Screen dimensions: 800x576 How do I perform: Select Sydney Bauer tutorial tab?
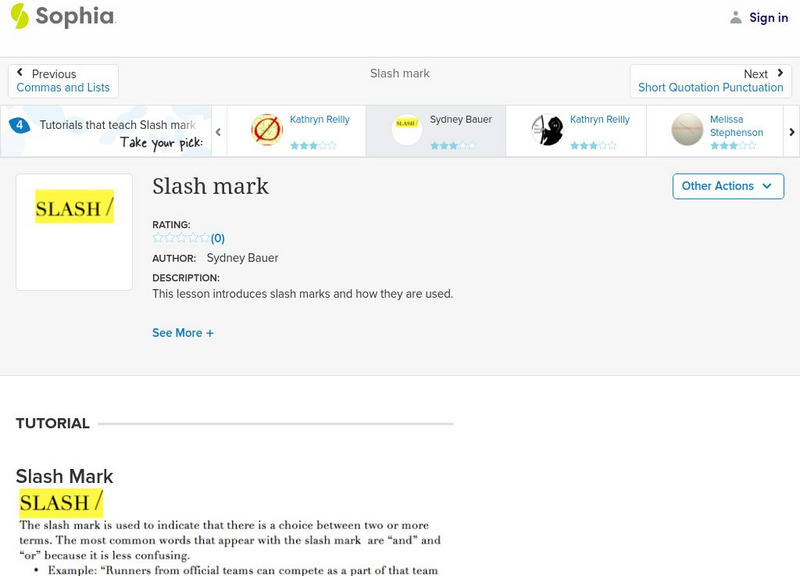436,131
